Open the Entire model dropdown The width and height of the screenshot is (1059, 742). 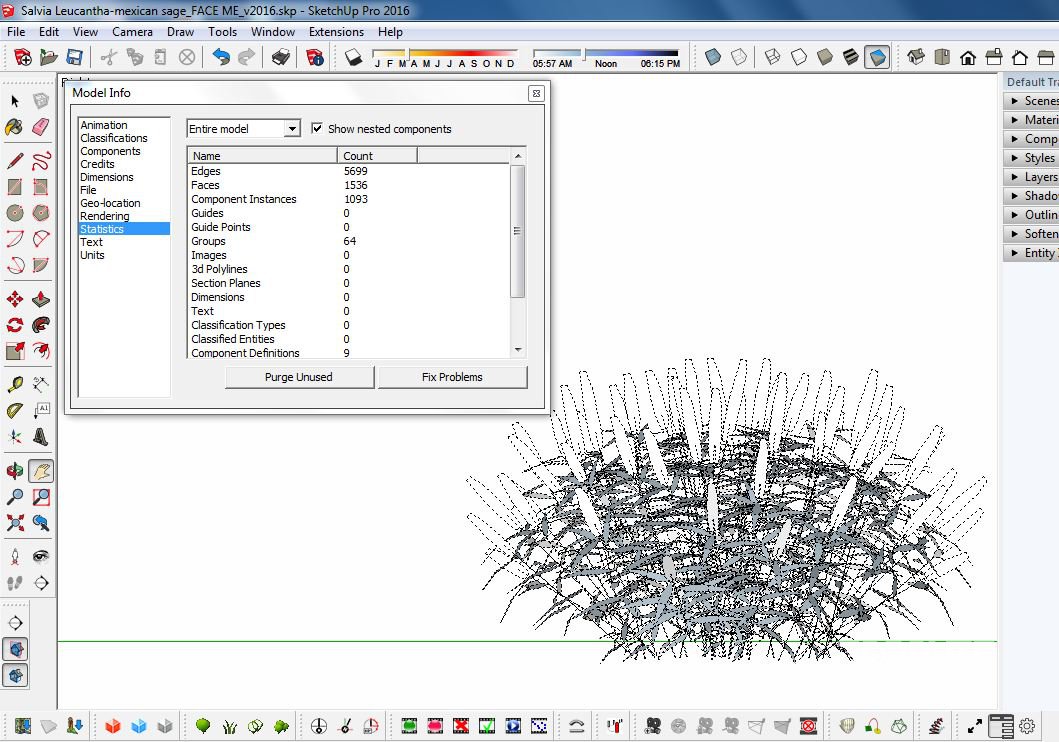(x=243, y=129)
